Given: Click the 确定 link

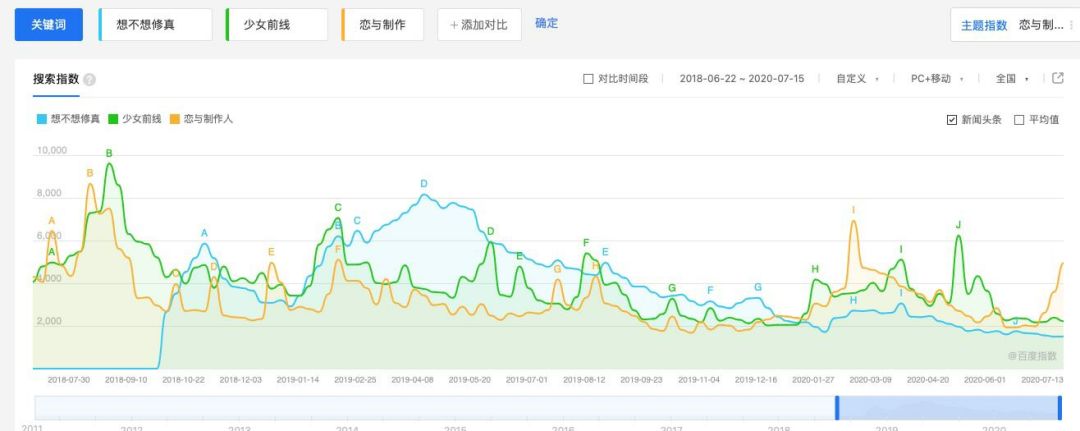Looking at the screenshot, I should (547, 23).
